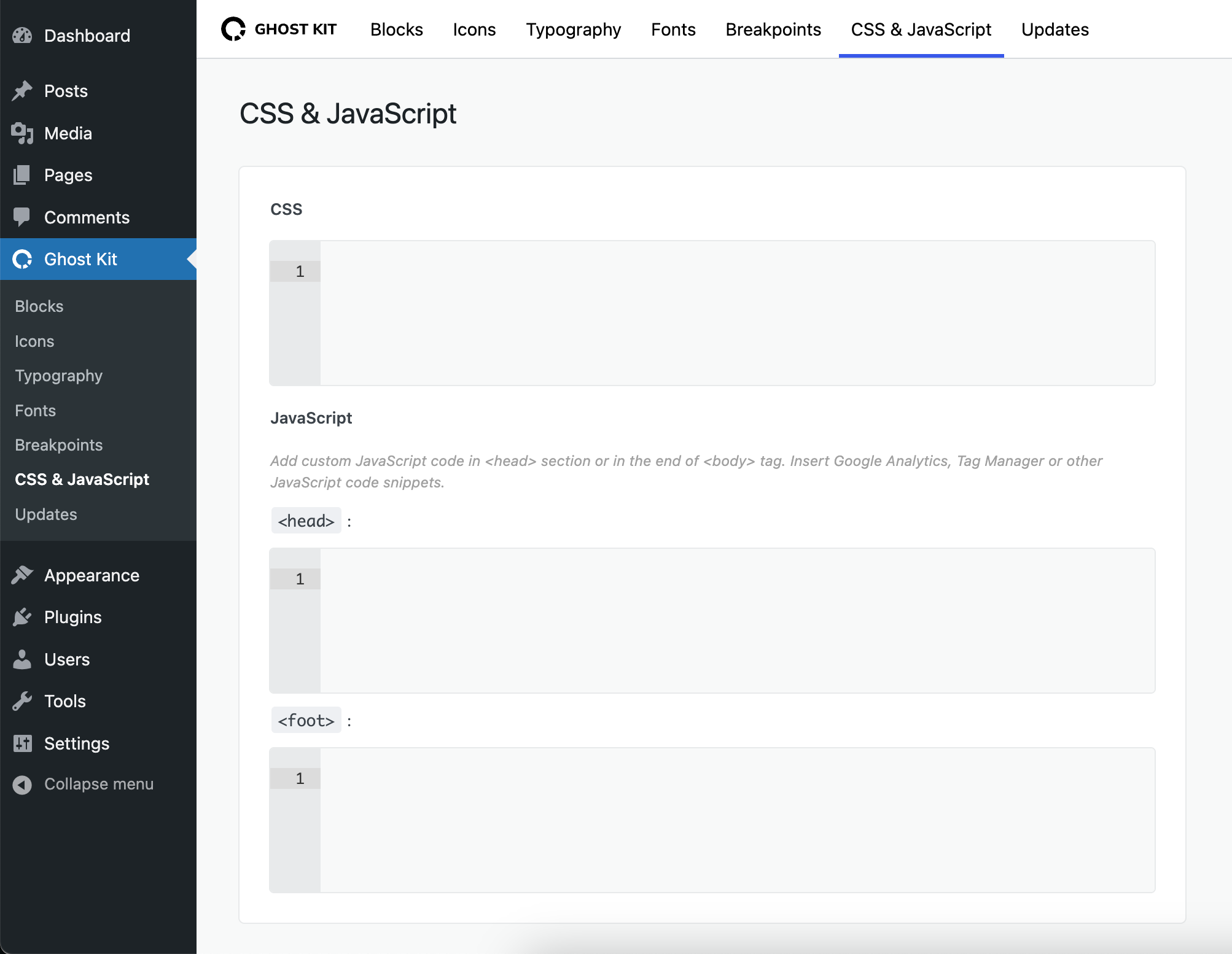Click the Media library icon
Viewport: 1232px width, 954px height.
click(x=22, y=133)
